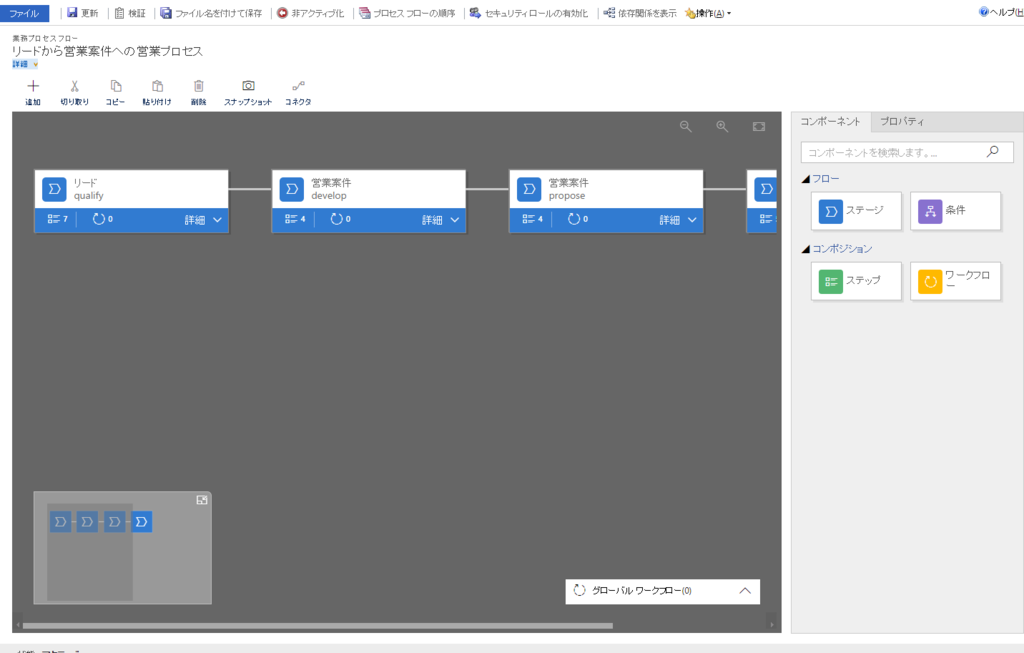Expand 詳細 on the develop stage

(x=441, y=220)
